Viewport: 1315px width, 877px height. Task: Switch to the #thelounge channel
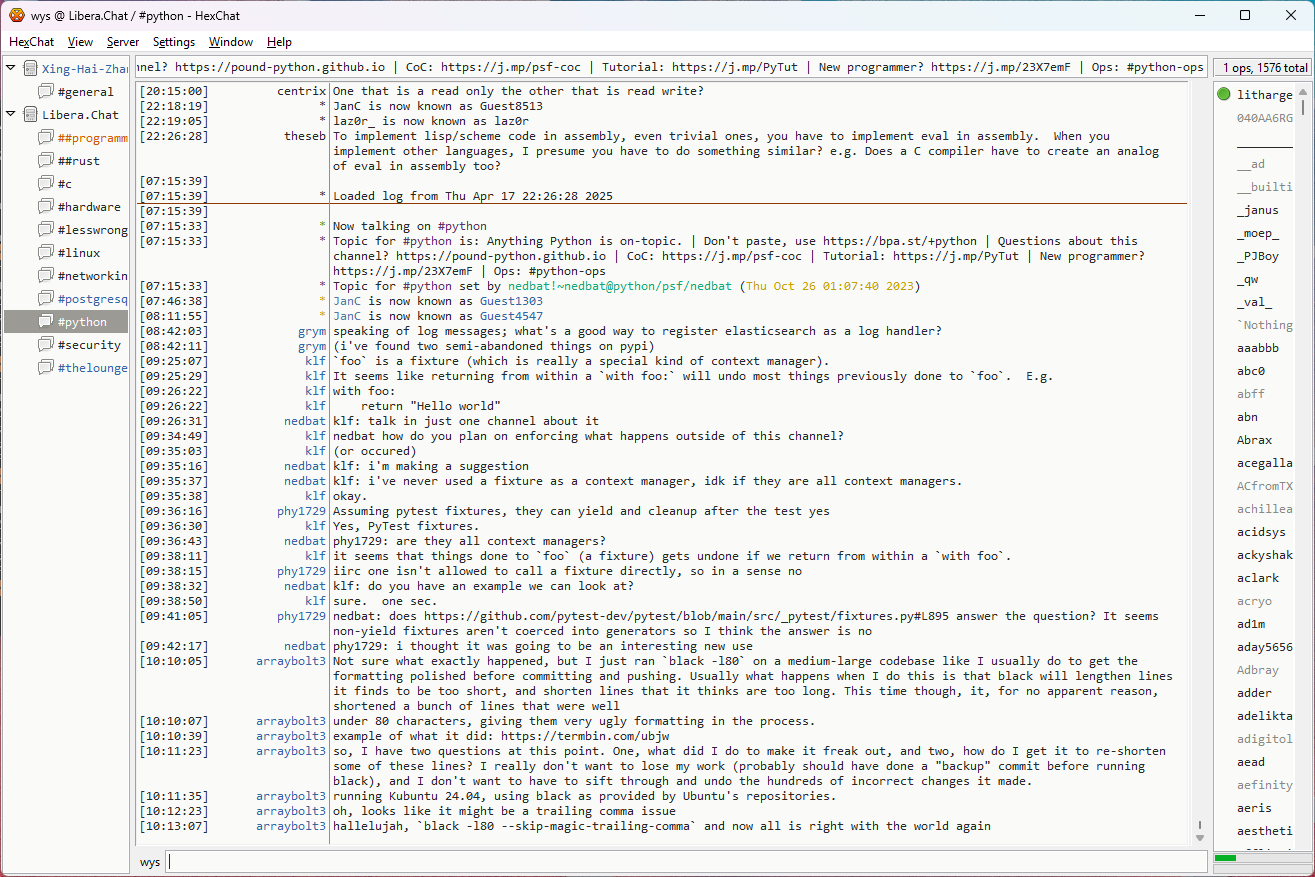pyautogui.click(x=92, y=368)
